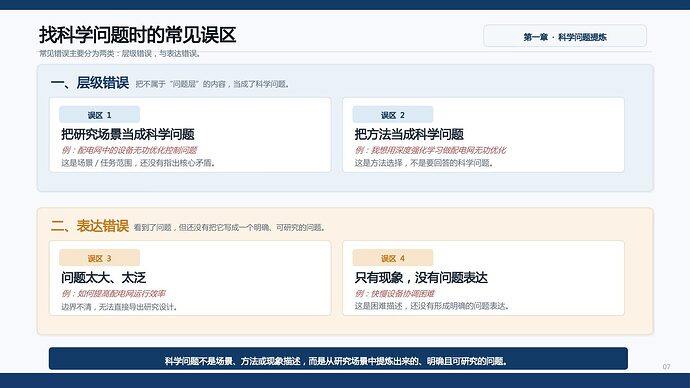
Task: Click the note 这是困难描述，还没有形成明确的问题表达
Action: point(432,306)
